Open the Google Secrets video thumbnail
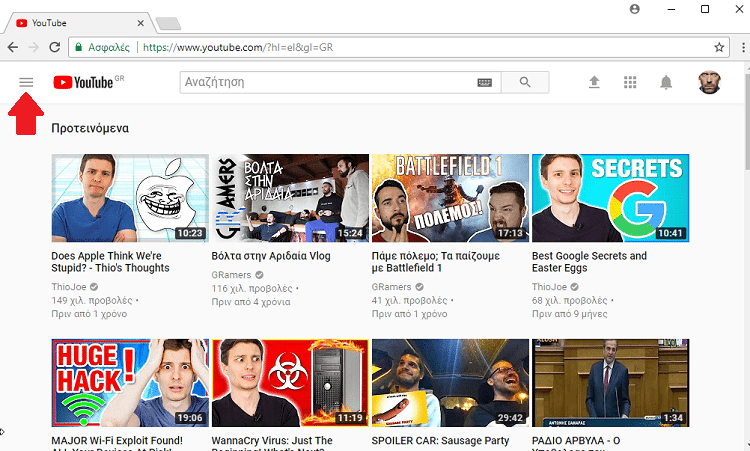Image resolution: width=750 pixels, height=451 pixels. pyautogui.click(x=611, y=198)
